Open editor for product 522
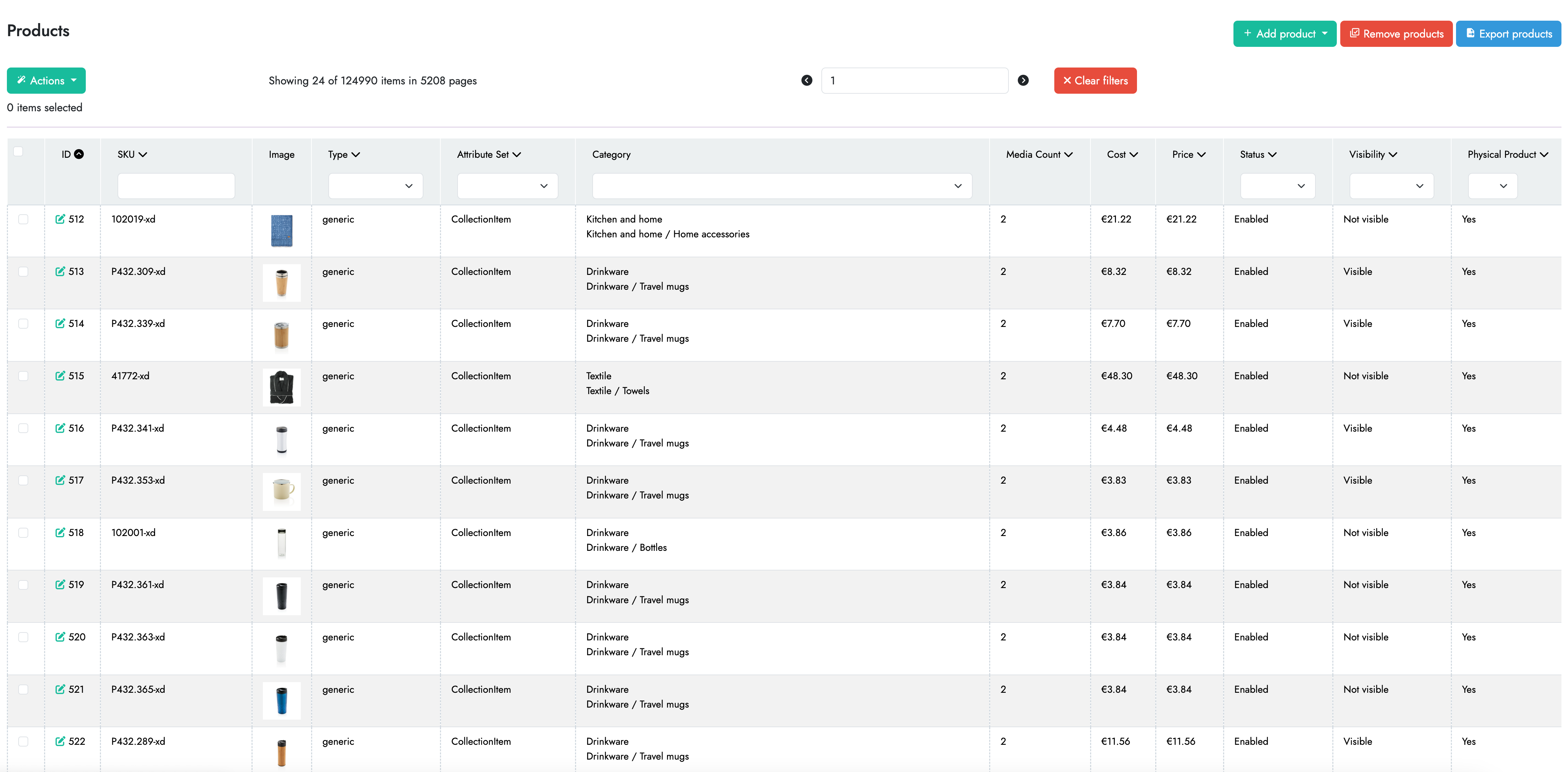Image resolution: width=1568 pixels, height=772 pixels. pos(60,742)
